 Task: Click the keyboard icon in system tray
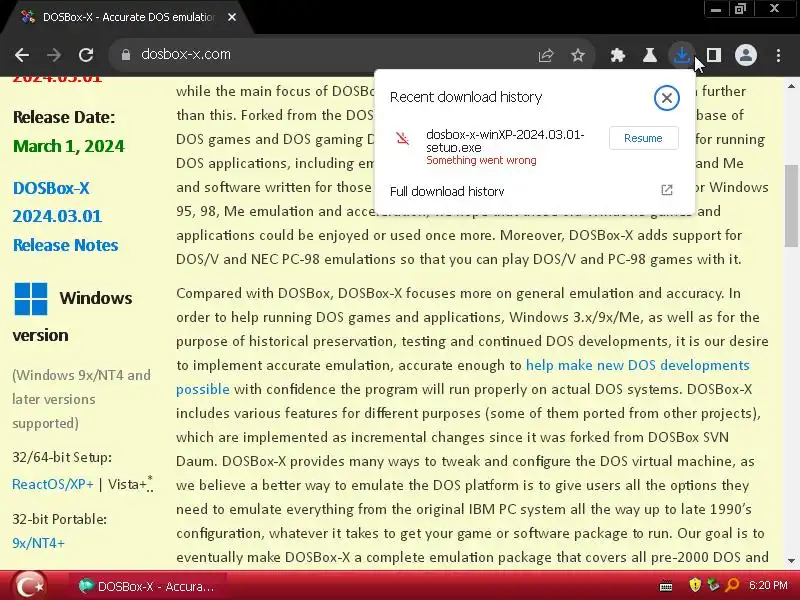(666, 586)
